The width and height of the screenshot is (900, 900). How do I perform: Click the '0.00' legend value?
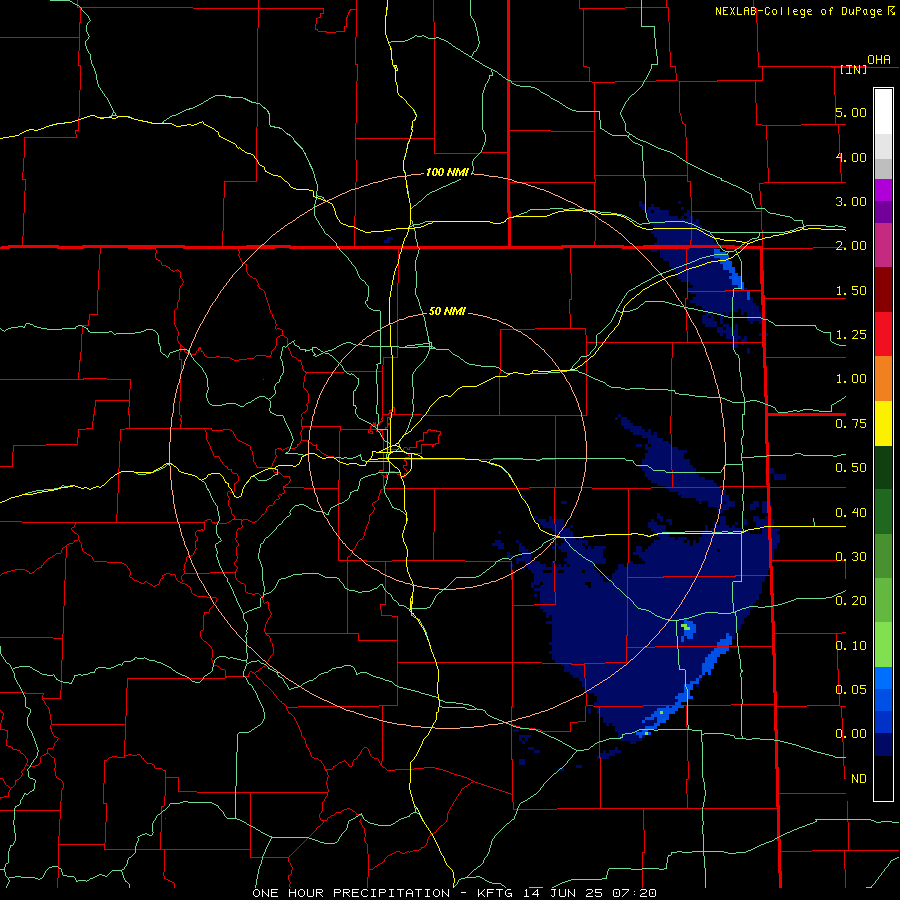tap(851, 734)
